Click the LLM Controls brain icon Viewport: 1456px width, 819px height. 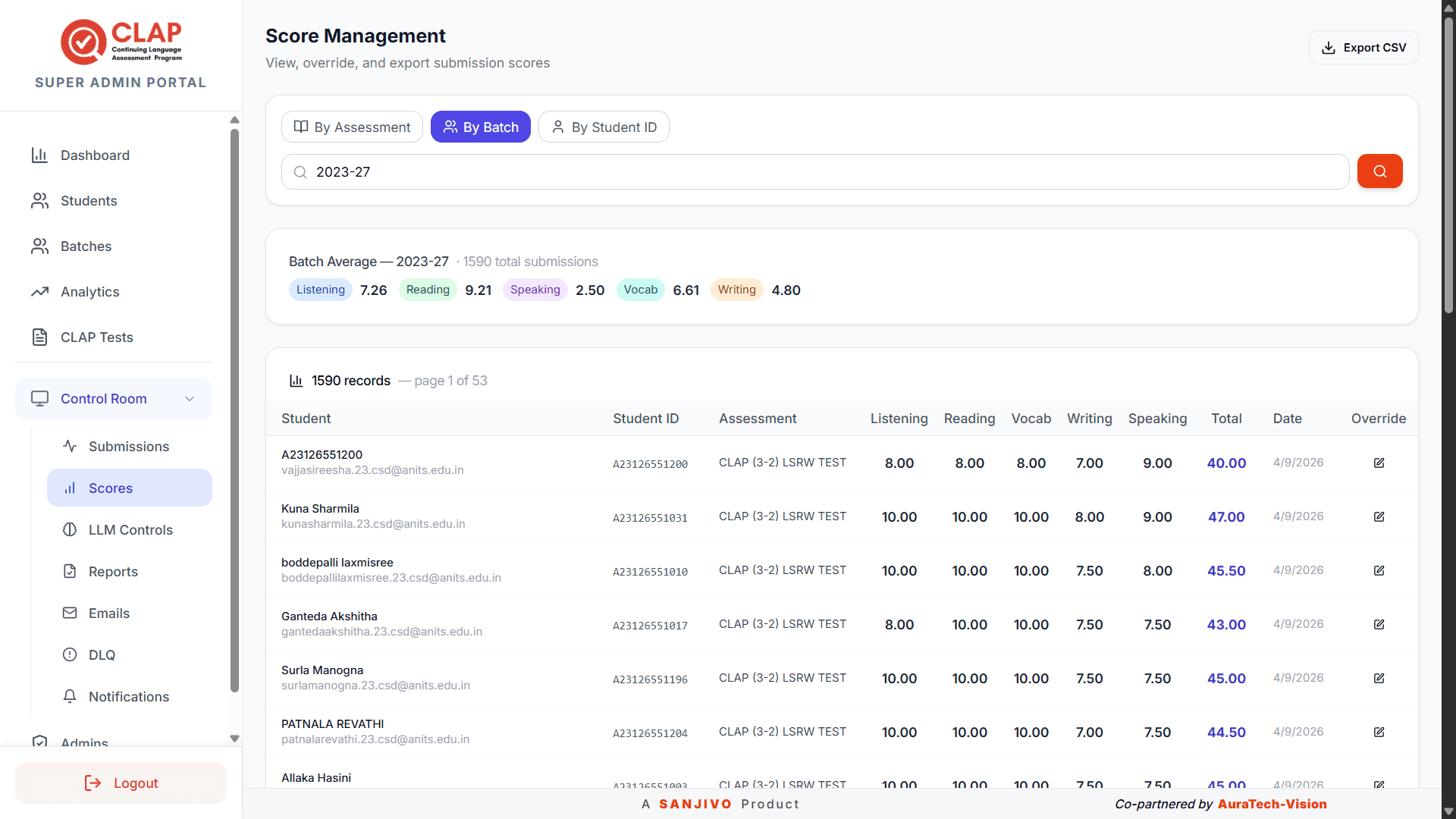[x=70, y=530]
